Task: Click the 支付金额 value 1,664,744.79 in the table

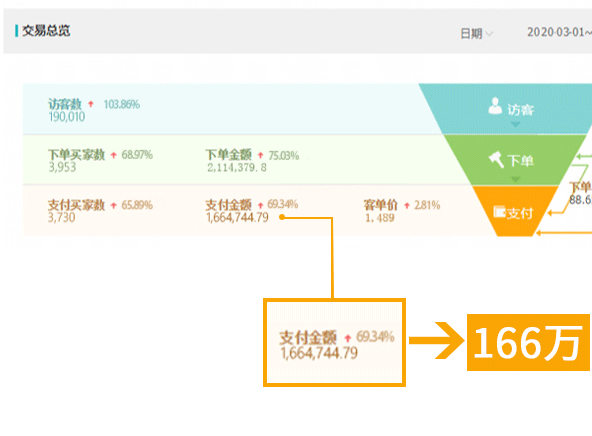Action: (237, 217)
